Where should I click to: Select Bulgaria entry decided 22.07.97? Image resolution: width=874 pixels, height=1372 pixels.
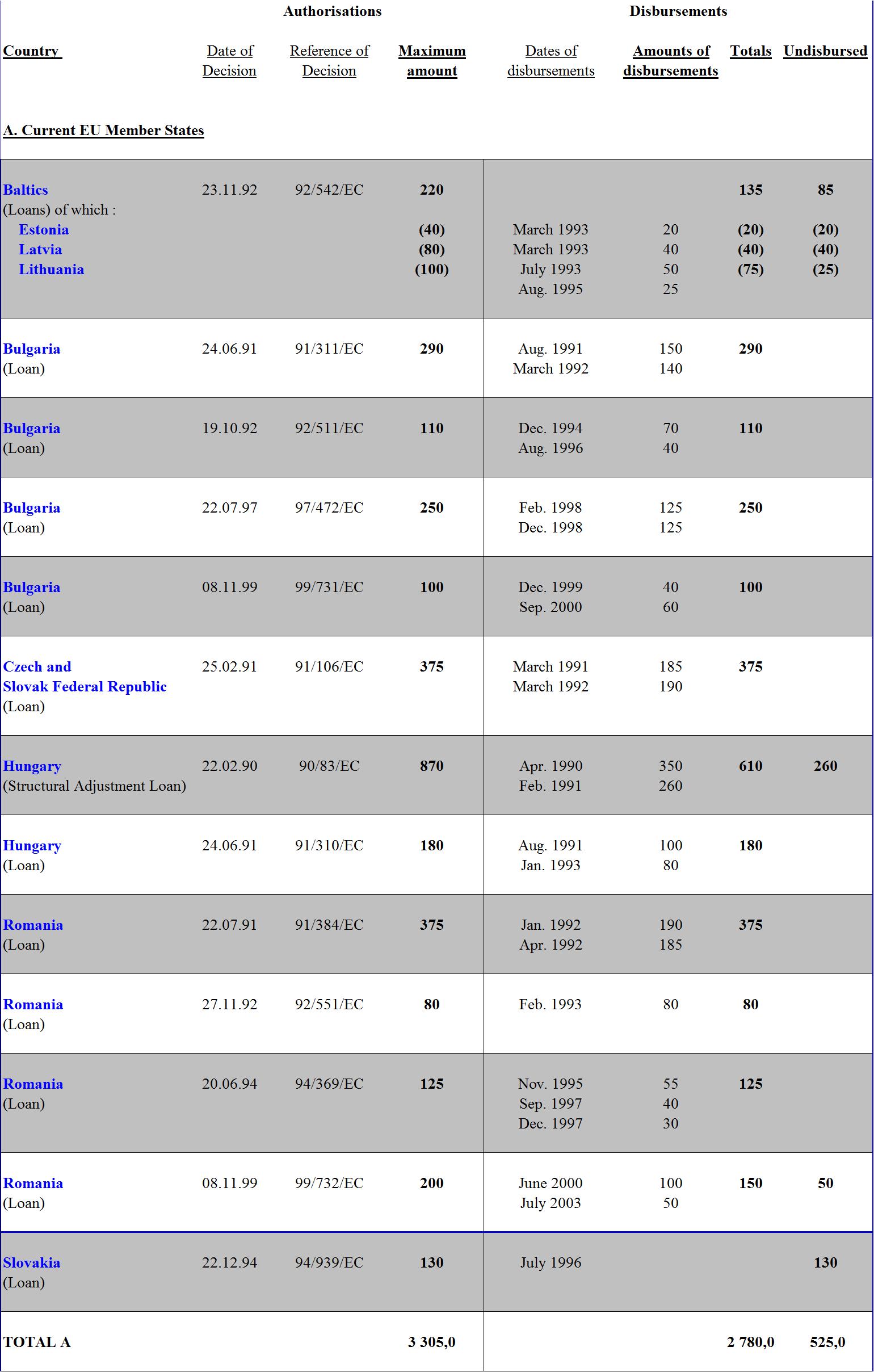(32, 507)
